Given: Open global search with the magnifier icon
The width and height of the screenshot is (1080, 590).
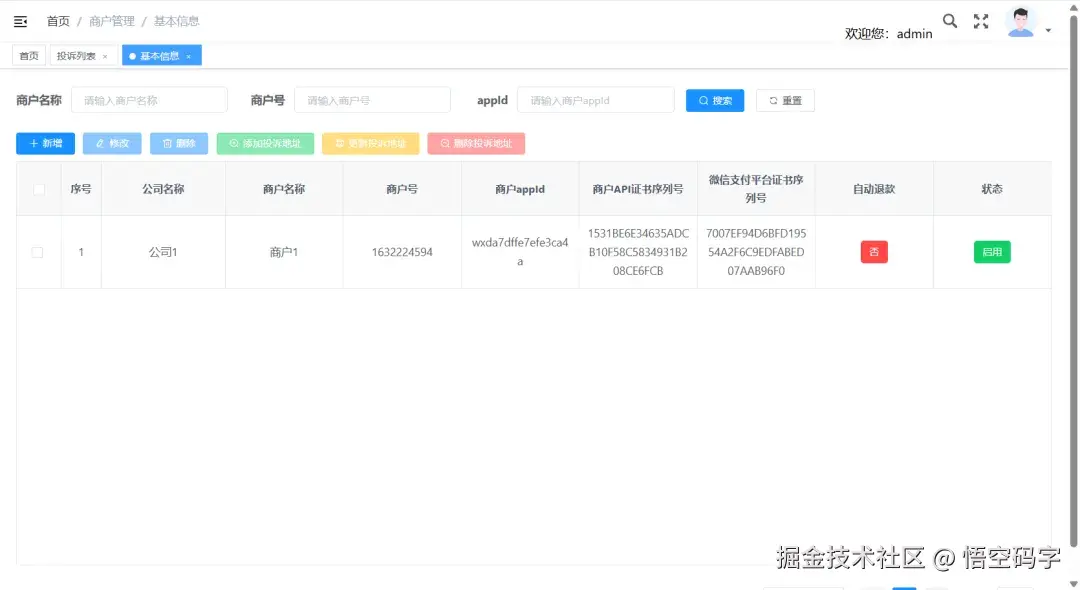Looking at the screenshot, I should [949, 20].
